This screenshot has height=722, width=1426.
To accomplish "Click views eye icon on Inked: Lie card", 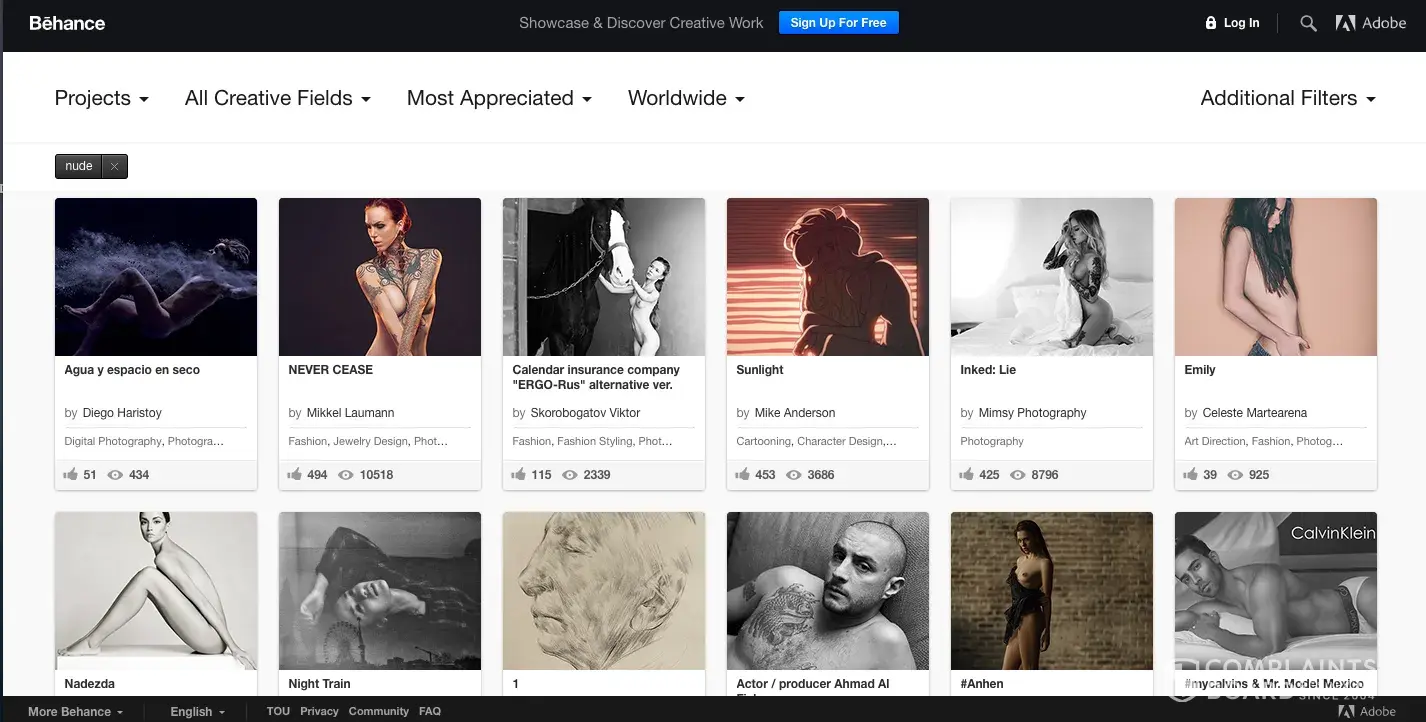I will coord(1018,475).
